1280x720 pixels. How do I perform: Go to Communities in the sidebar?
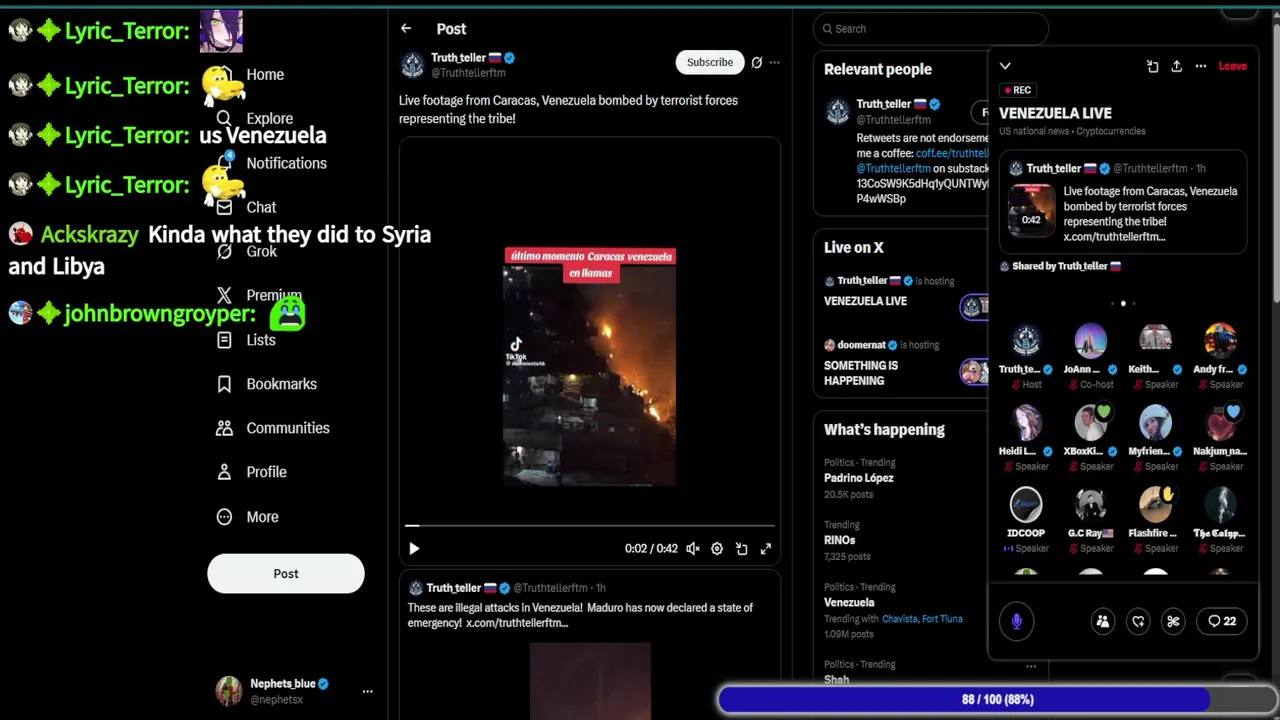(x=273, y=428)
